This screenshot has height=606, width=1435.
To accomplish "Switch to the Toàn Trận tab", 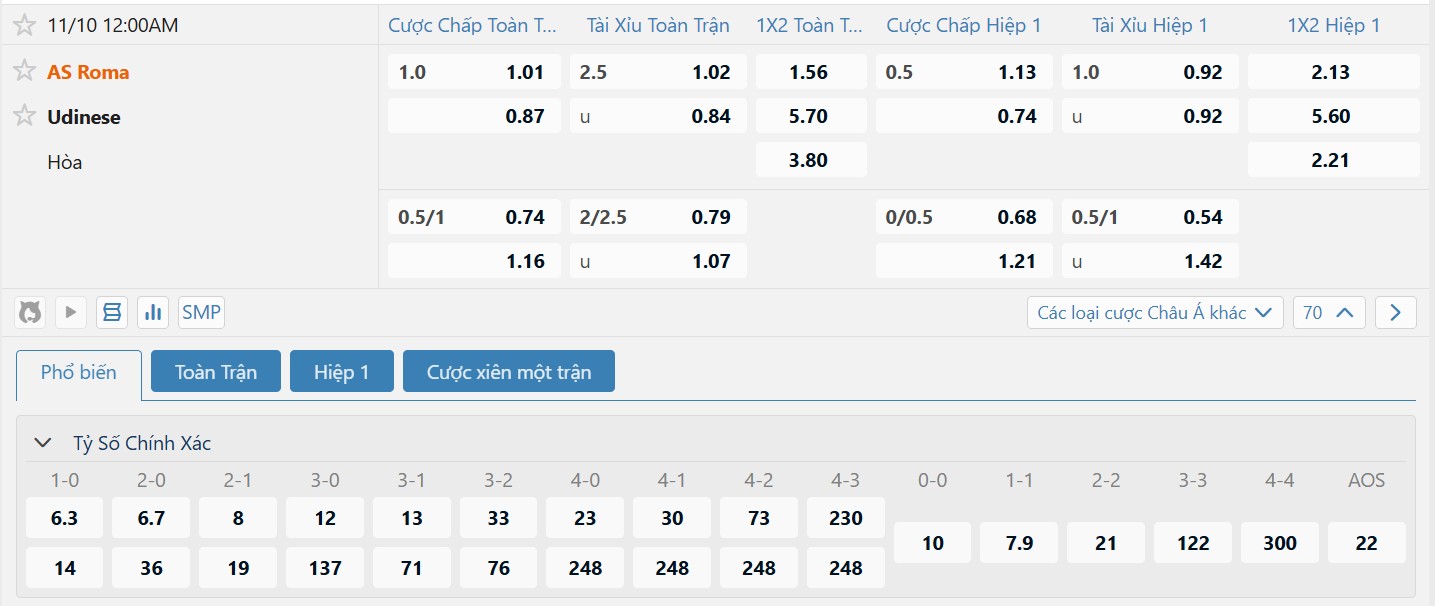I will (x=216, y=371).
